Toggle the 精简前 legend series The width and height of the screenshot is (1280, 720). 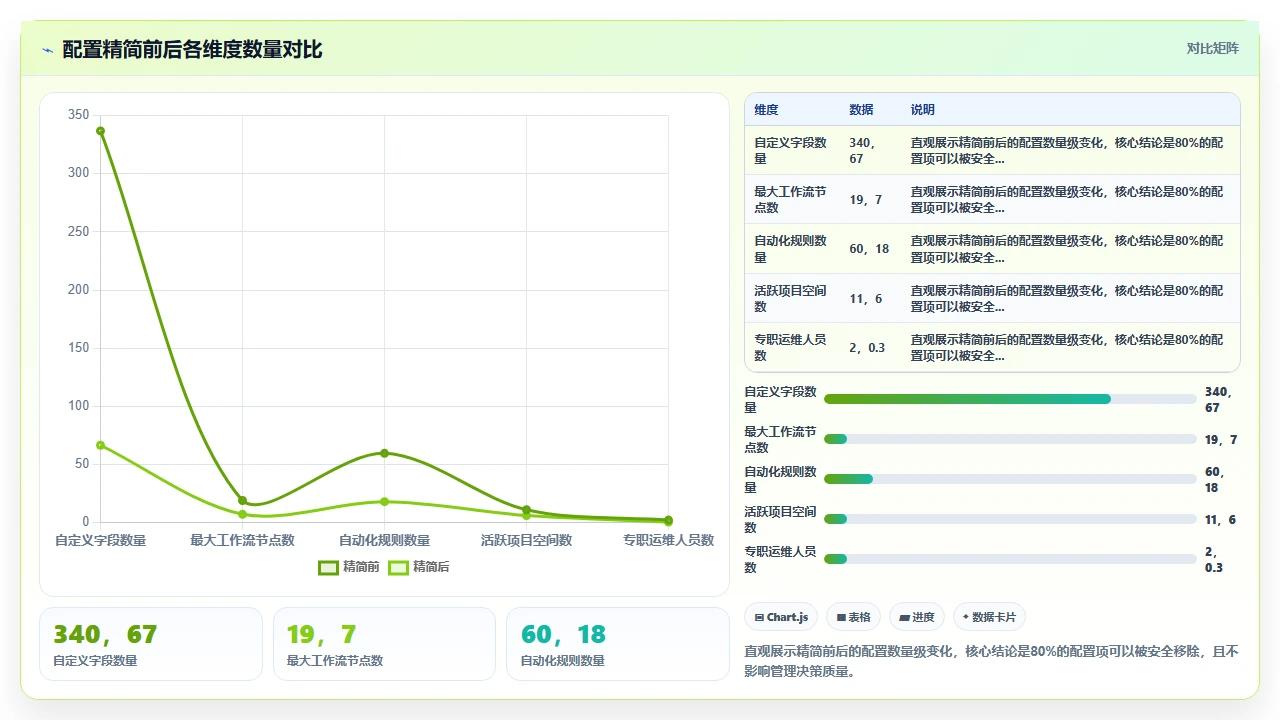(349, 567)
